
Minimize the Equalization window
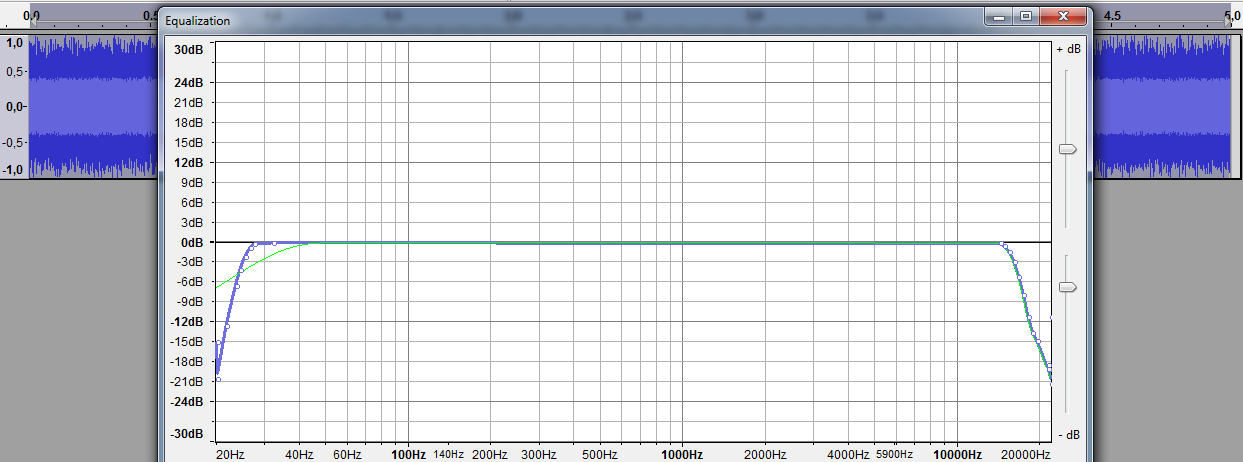pyautogui.click(x=999, y=17)
